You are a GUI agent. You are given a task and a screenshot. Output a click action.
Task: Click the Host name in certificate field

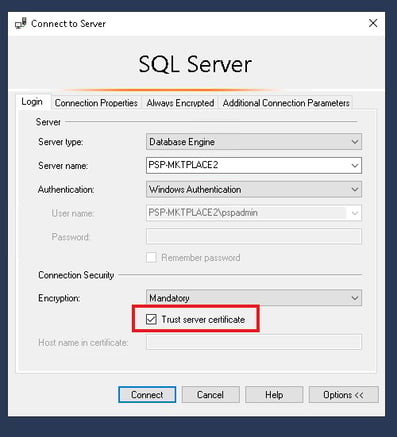point(254,342)
